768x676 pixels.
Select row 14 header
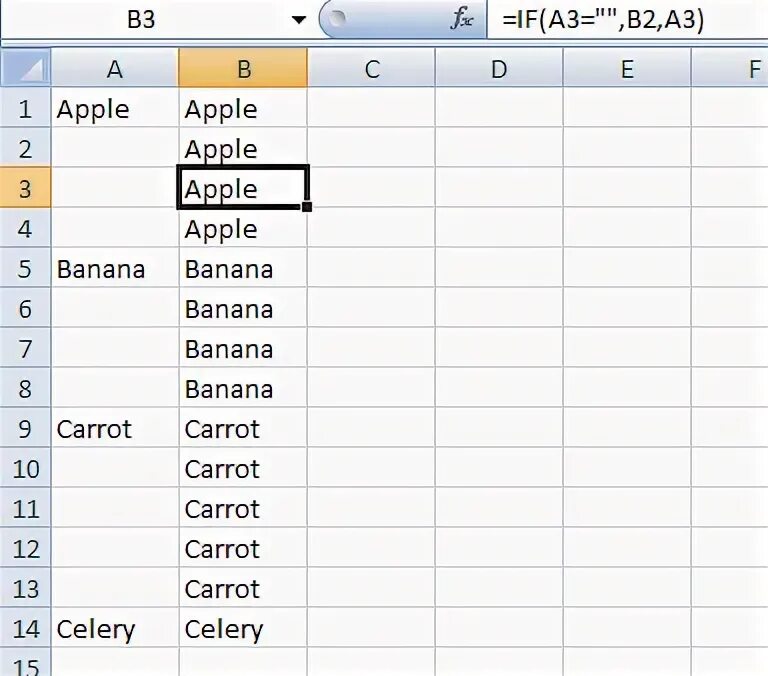coord(26,629)
